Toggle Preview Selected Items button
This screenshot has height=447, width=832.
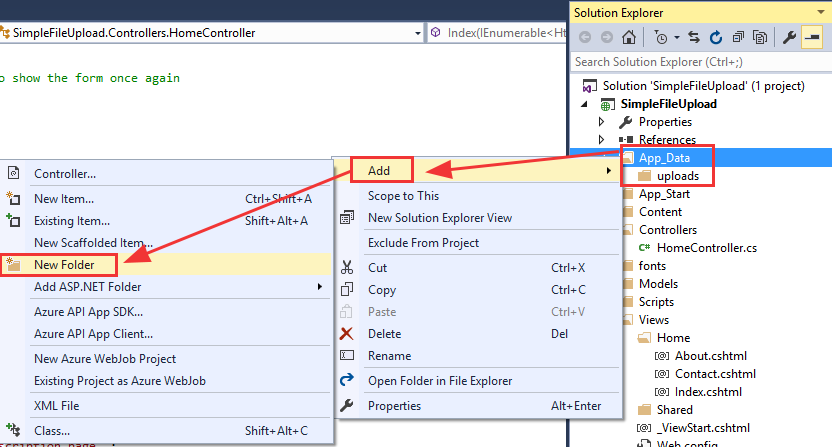pos(811,38)
